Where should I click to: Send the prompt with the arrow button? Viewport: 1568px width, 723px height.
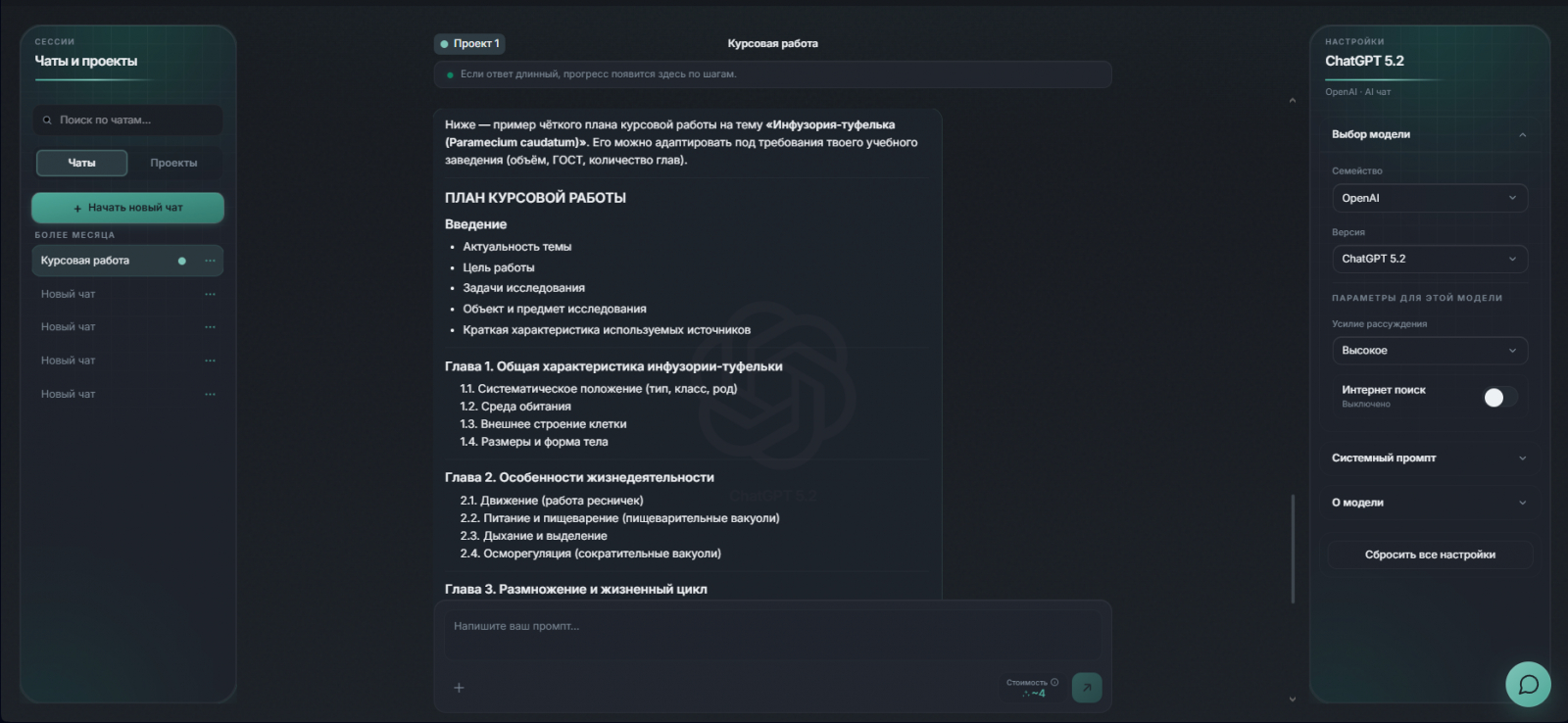pos(1086,688)
